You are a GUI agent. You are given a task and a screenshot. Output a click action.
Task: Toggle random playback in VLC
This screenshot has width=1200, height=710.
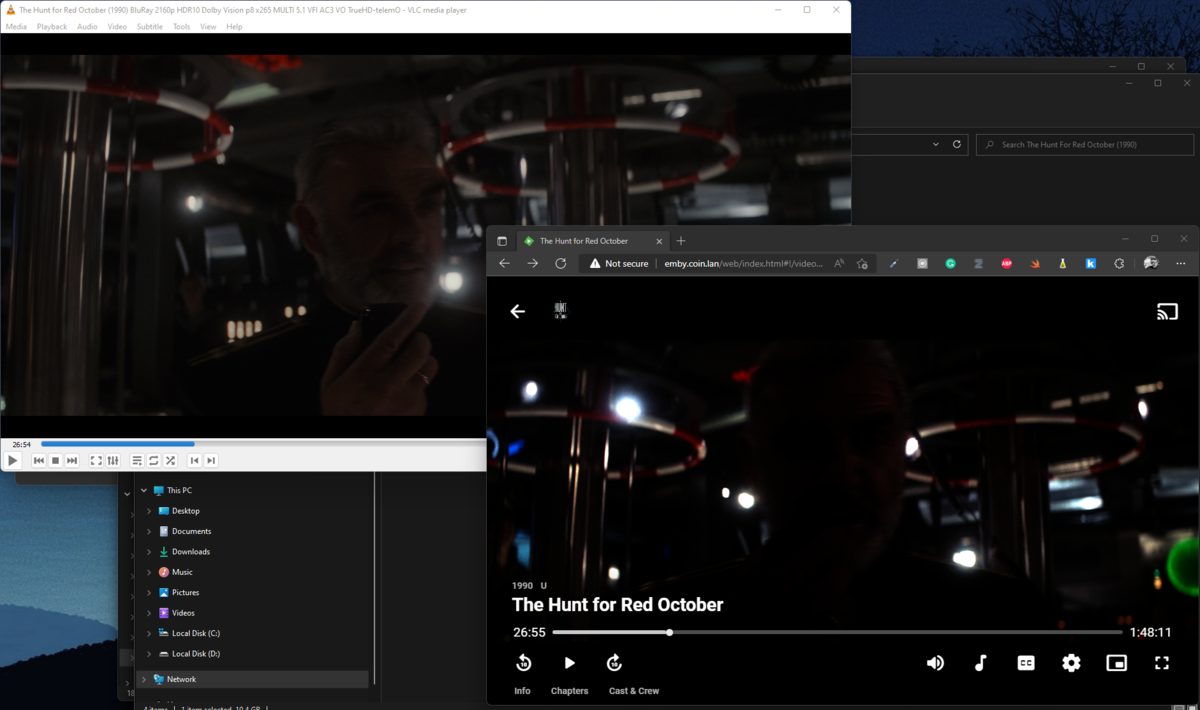coord(170,460)
